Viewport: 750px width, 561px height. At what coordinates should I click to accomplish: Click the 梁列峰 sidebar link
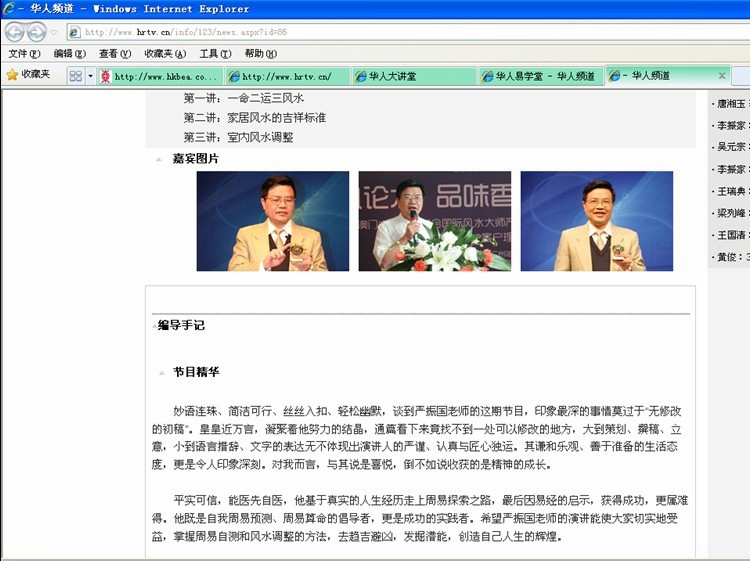coord(731,213)
